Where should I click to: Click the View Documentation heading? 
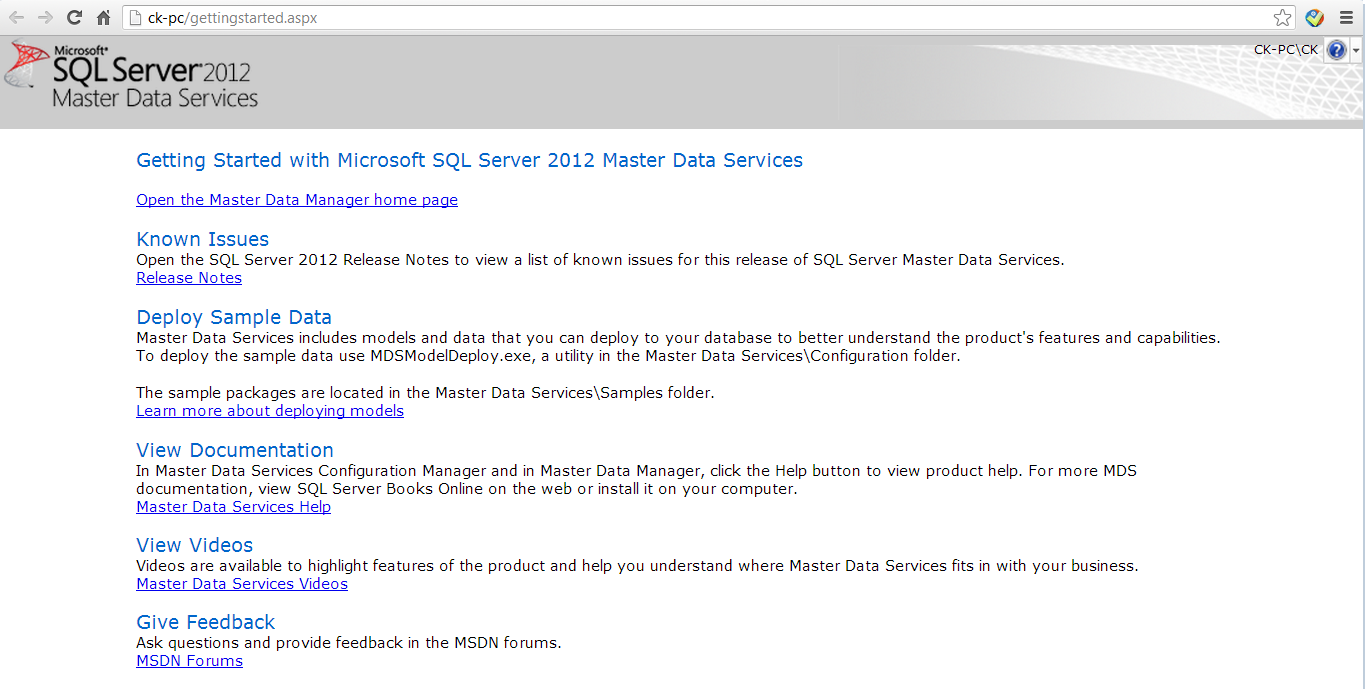click(x=235, y=450)
